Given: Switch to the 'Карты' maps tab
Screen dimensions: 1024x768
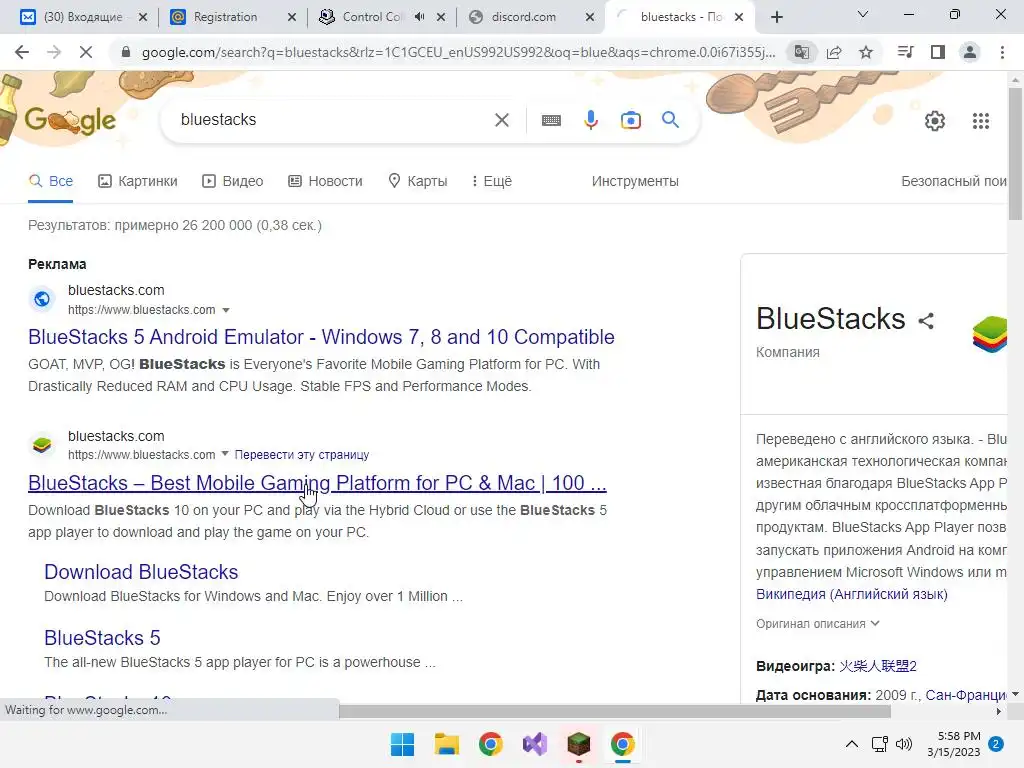Looking at the screenshot, I should click(417, 181).
